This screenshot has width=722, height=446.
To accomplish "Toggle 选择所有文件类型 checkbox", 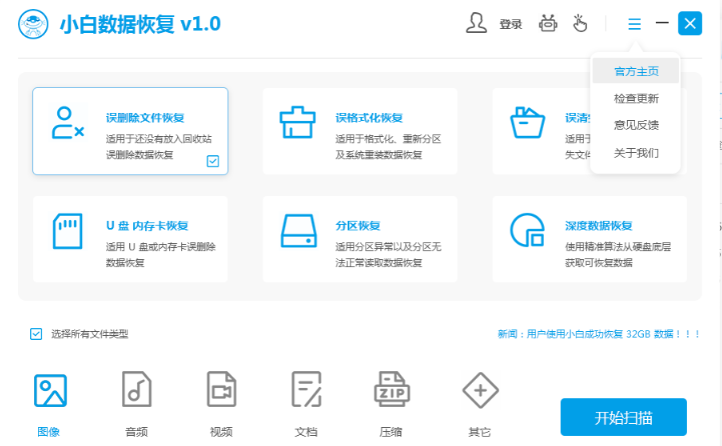I will pyautogui.click(x=36, y=334).
